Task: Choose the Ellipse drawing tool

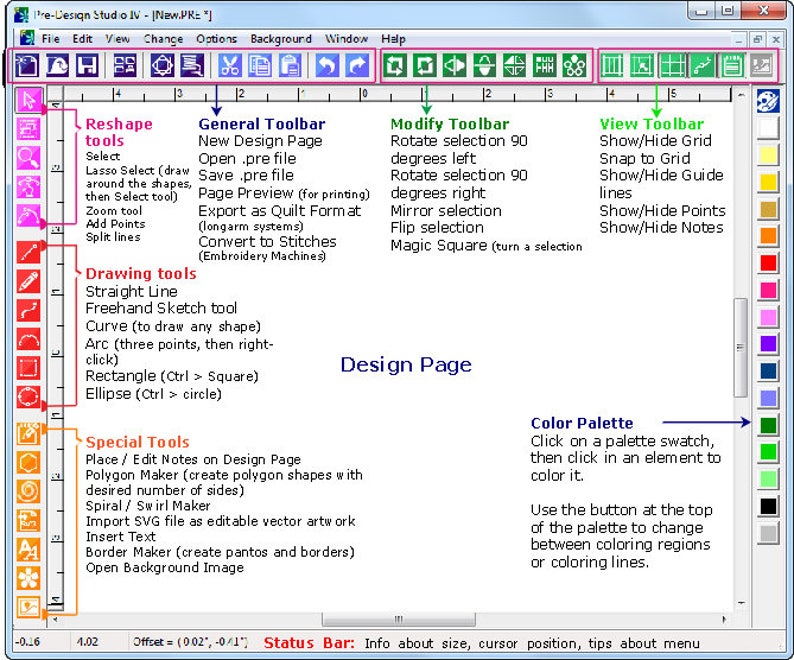Action: pos(28,397)
